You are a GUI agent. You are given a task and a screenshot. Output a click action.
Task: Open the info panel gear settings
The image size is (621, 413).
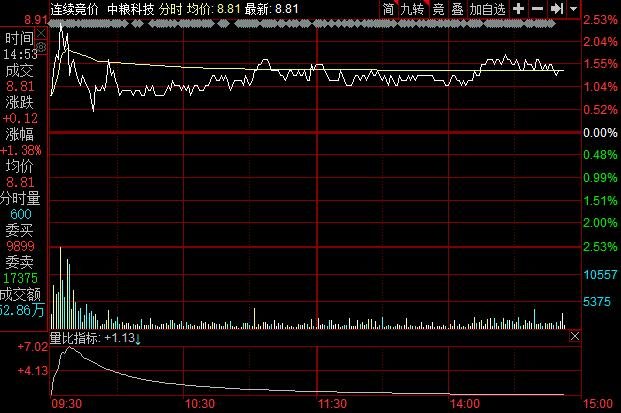(41, 48)
